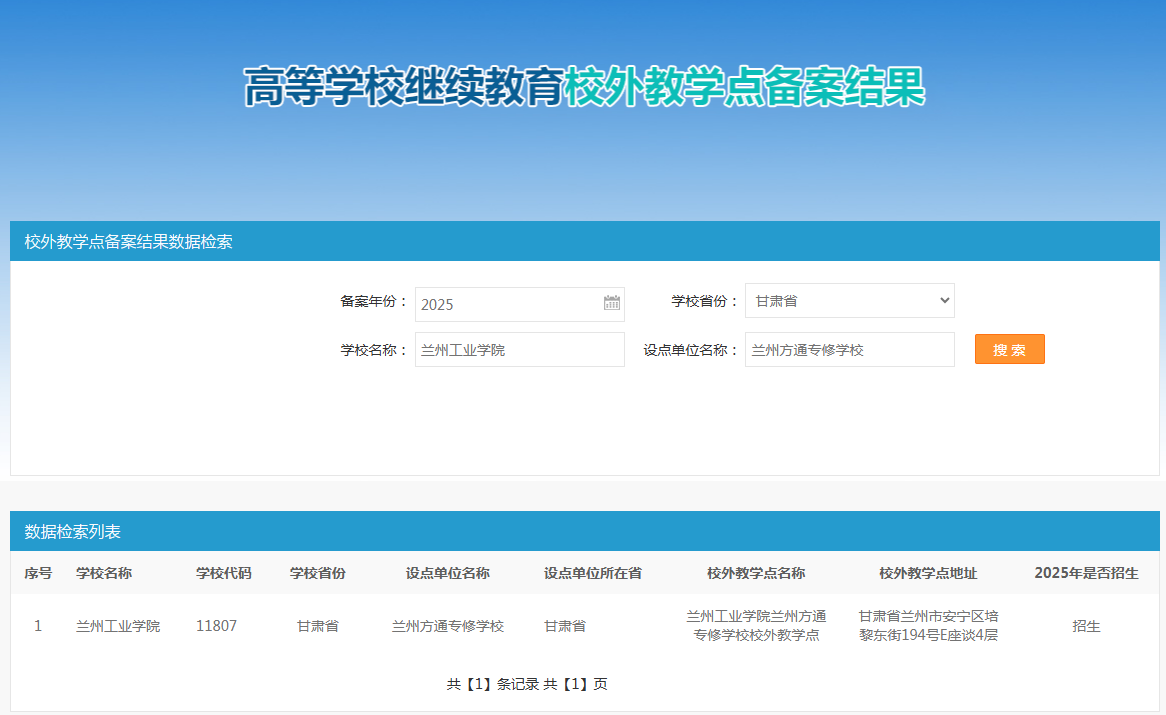This screenshot has width=1166, height=715.
Task: Select the teaching point address cell
Action: pos(928,626)
